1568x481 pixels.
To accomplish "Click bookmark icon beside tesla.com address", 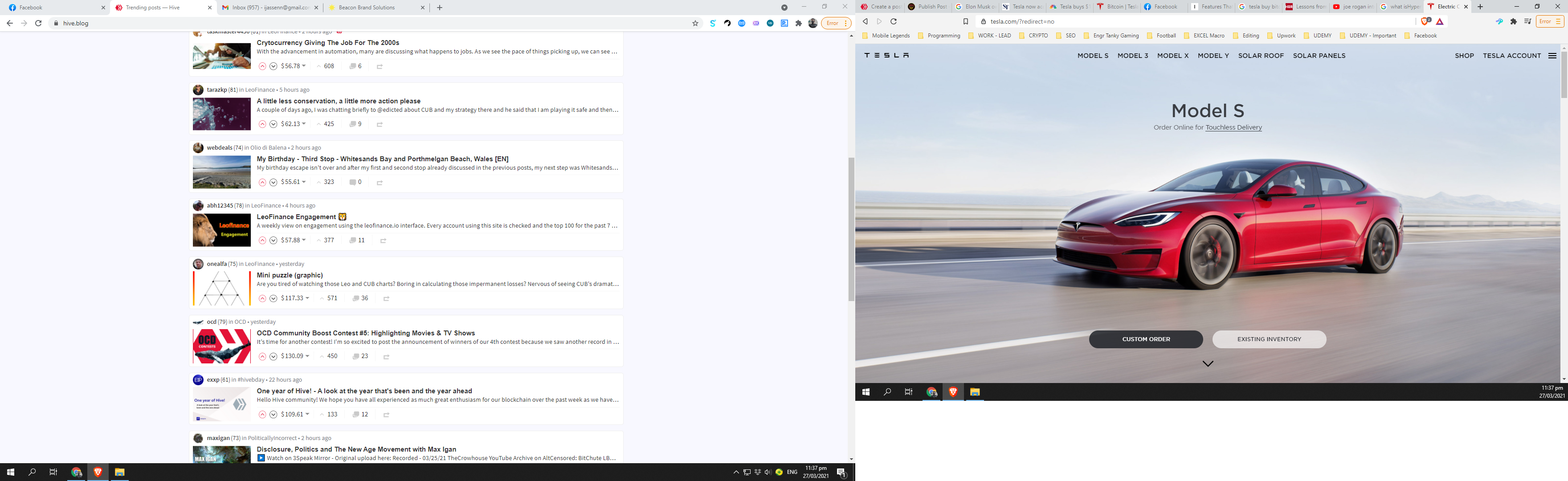I will pos(965,21).
